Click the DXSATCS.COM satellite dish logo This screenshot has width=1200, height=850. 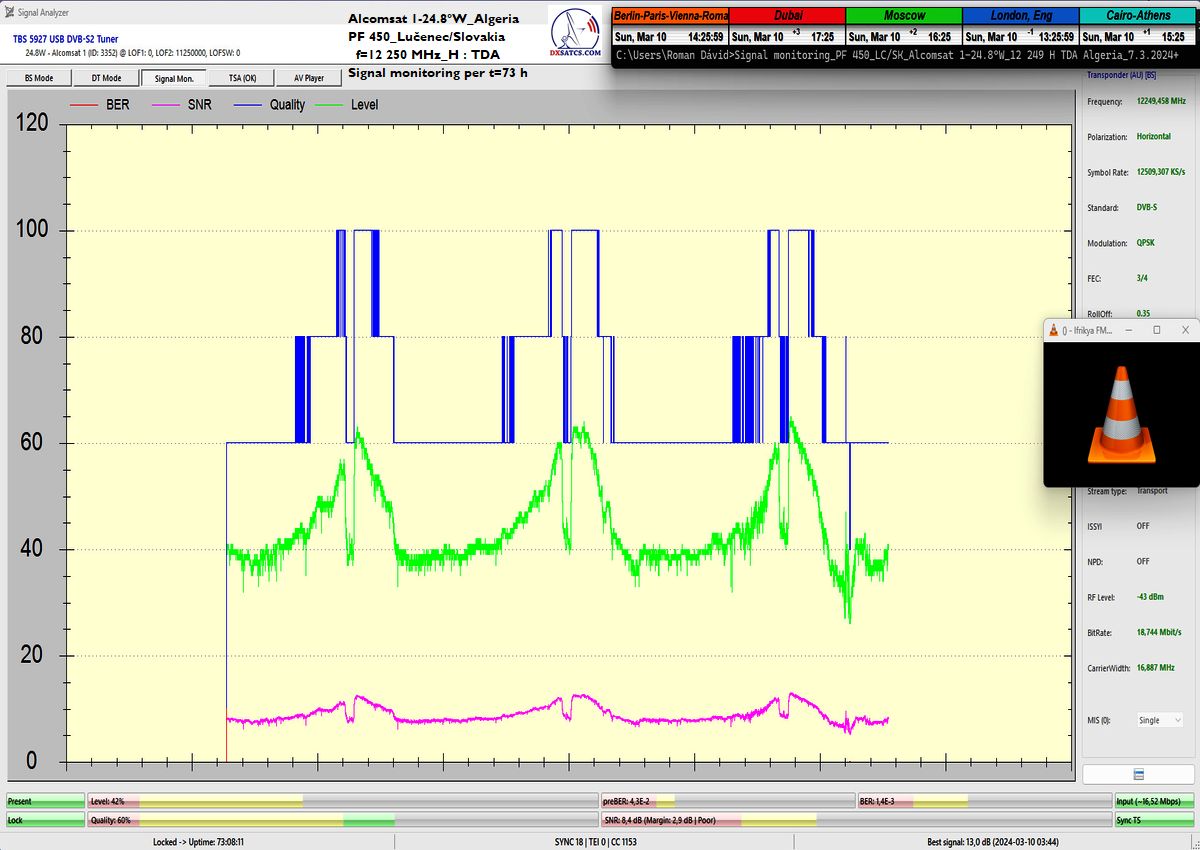pyautogui.click(x=576, y=38)
